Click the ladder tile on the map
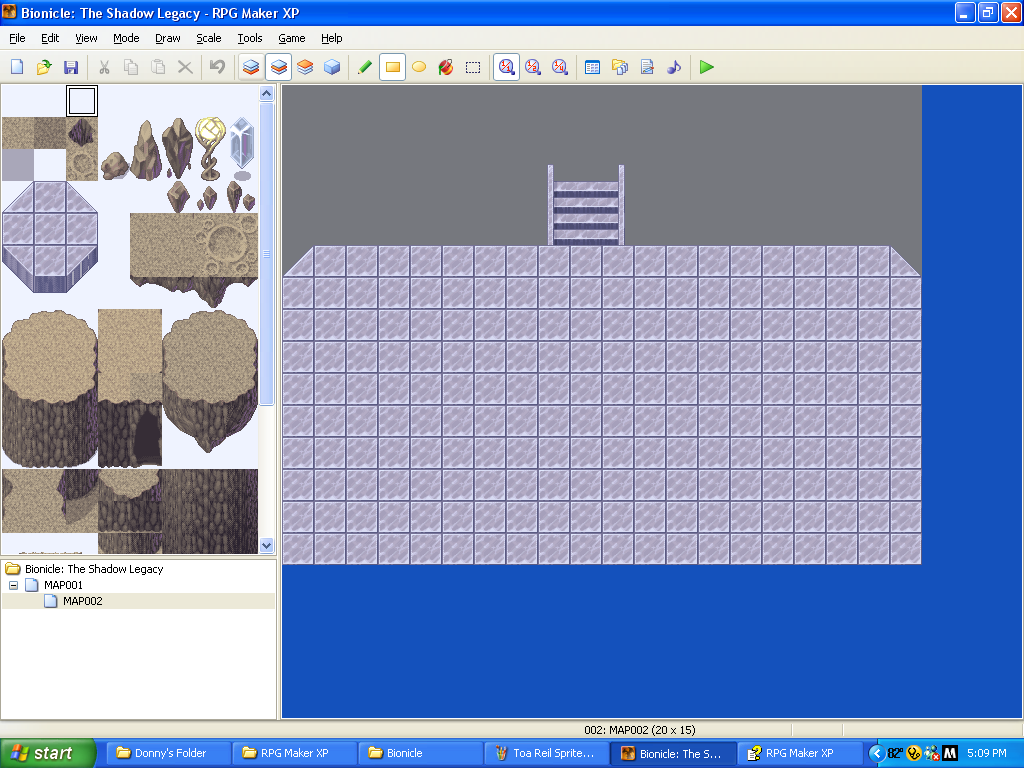The width and height of the screenshot is (1024, 768). [586, 206]
